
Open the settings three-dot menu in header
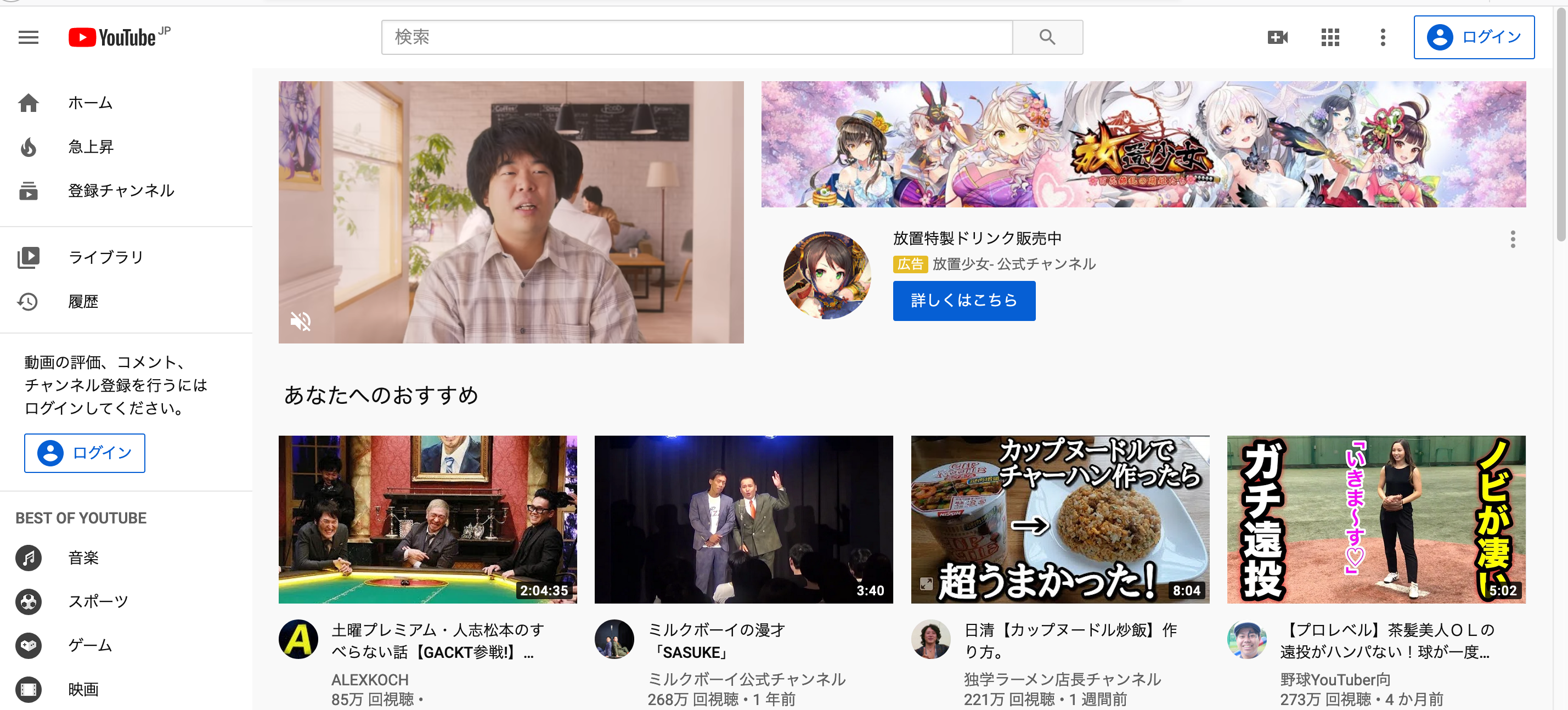[x=1383, y=38]
